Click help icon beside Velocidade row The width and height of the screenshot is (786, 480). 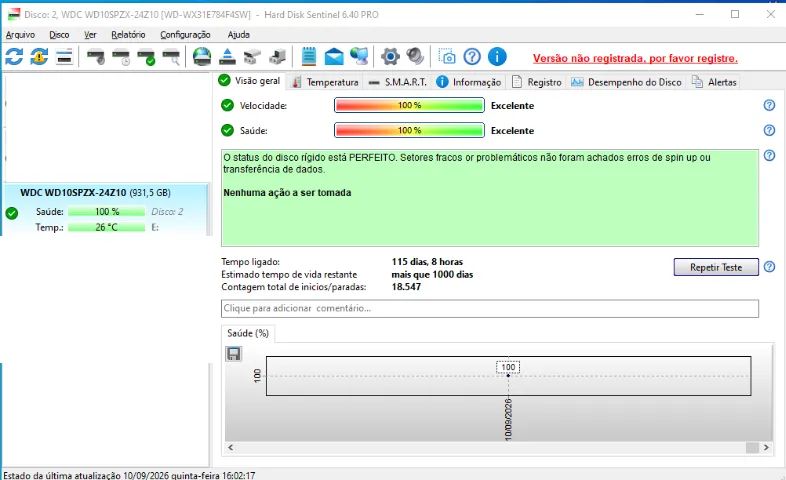pos(769,105)
